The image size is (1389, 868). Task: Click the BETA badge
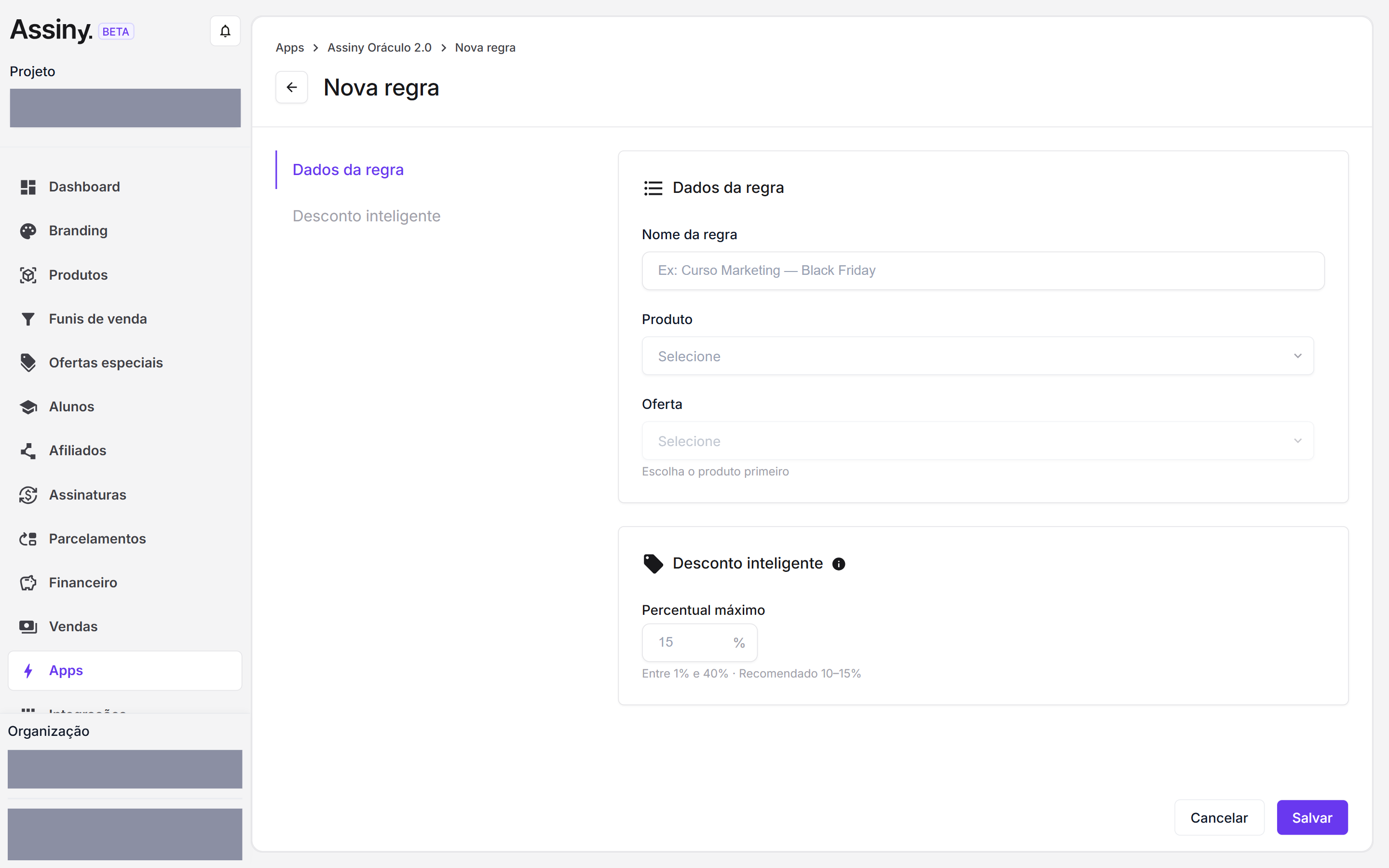click(116, 31)
